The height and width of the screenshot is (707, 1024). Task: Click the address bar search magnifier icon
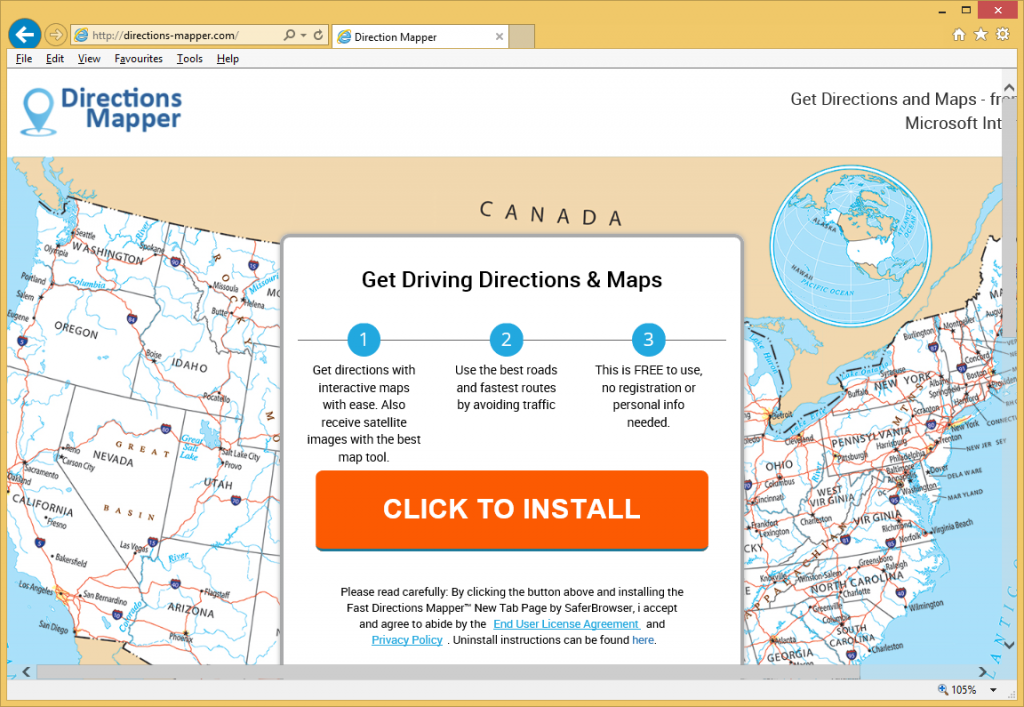tap(289, 35)
